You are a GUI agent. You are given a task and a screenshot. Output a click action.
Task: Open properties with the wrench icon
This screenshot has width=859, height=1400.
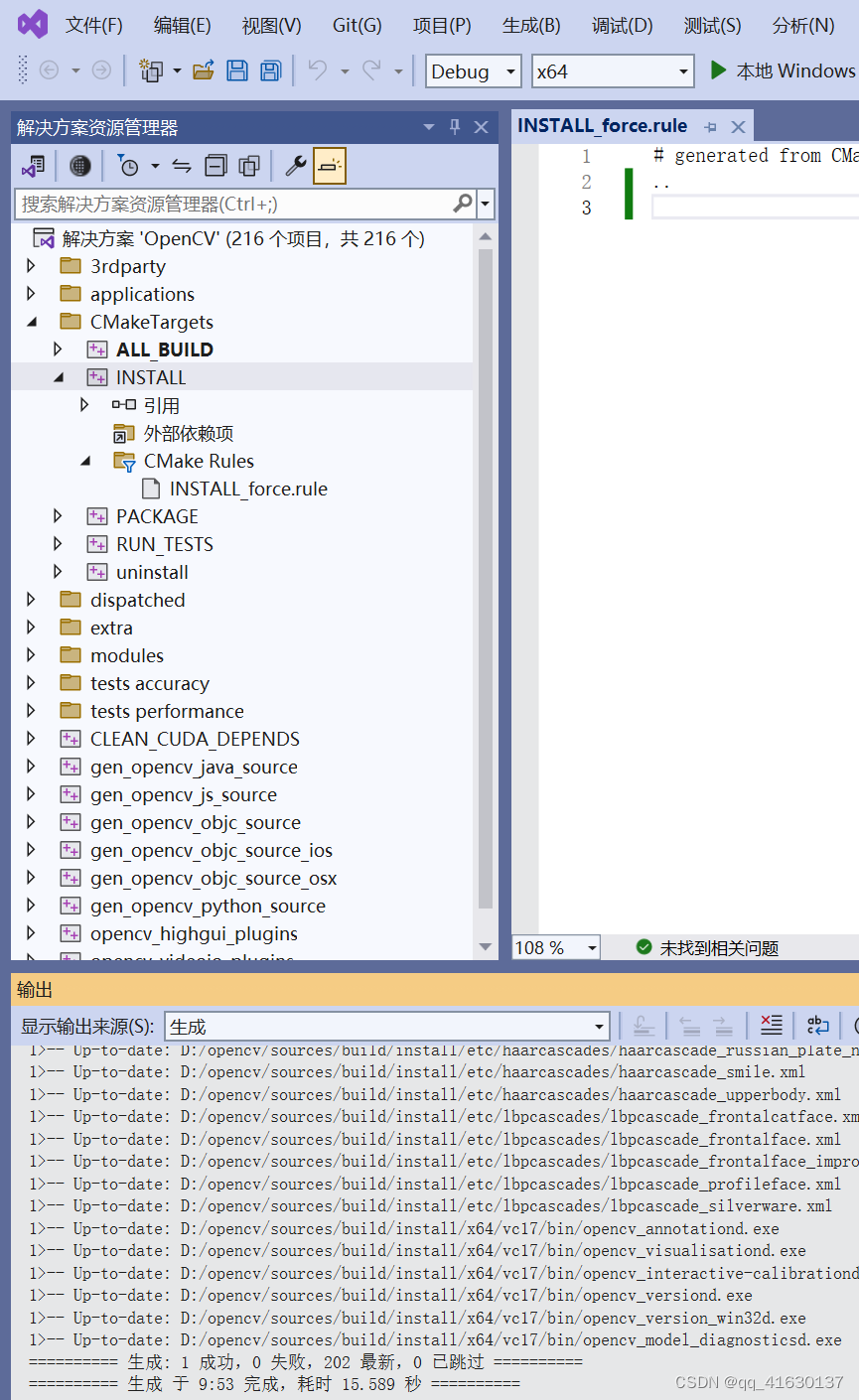pyautogui.click(x=295, y=166)
